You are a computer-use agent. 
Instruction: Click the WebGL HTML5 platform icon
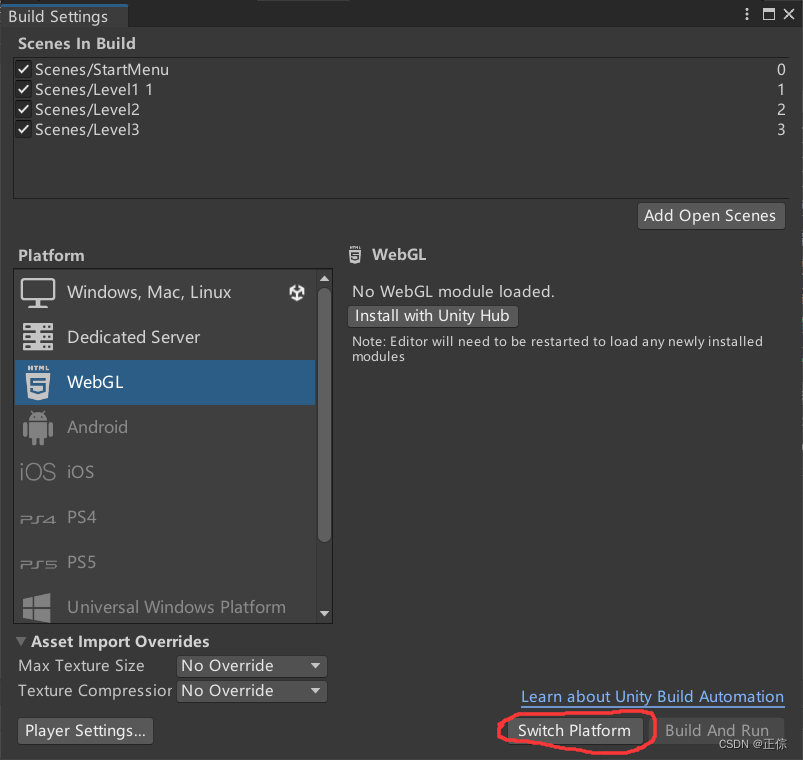38,382
